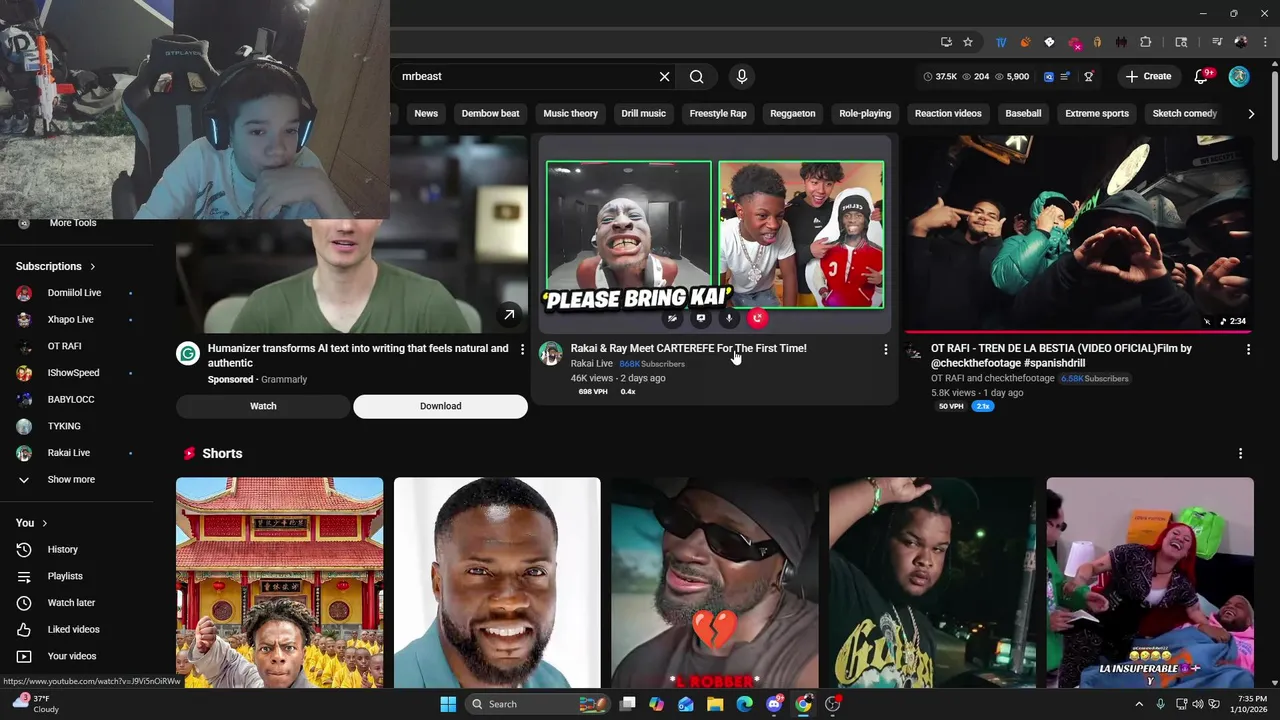Select the Reggaeton chip
The image size is (1280, 720).
[793, 113]
